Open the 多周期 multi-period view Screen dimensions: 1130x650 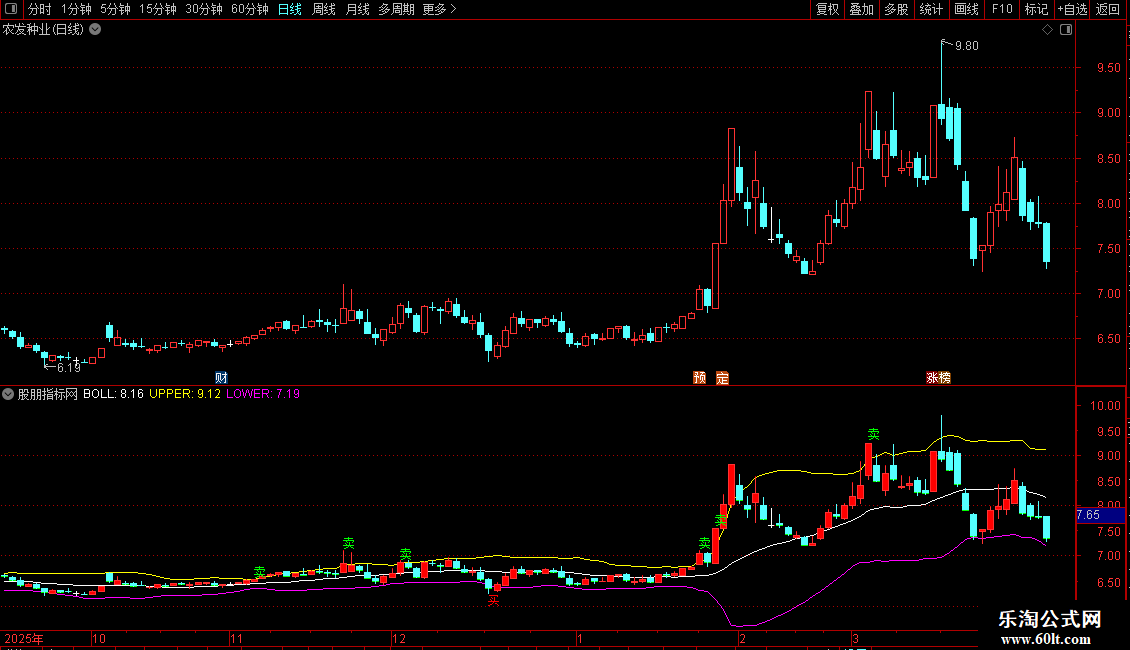396,9
